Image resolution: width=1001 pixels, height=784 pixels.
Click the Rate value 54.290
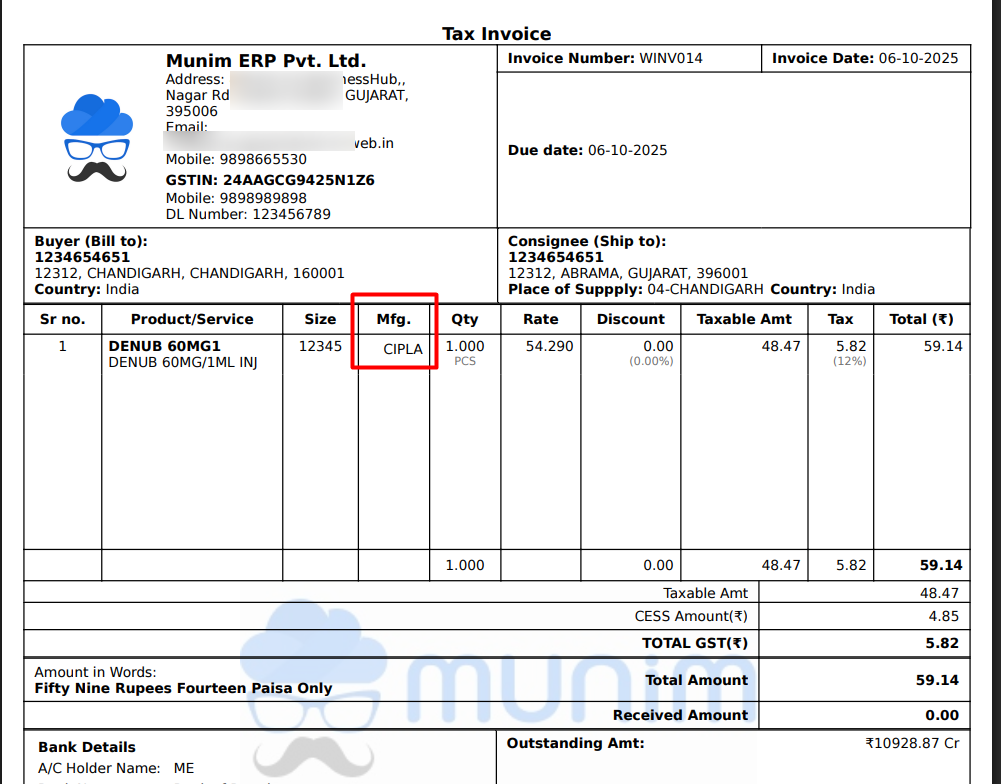tap(550, 346)
